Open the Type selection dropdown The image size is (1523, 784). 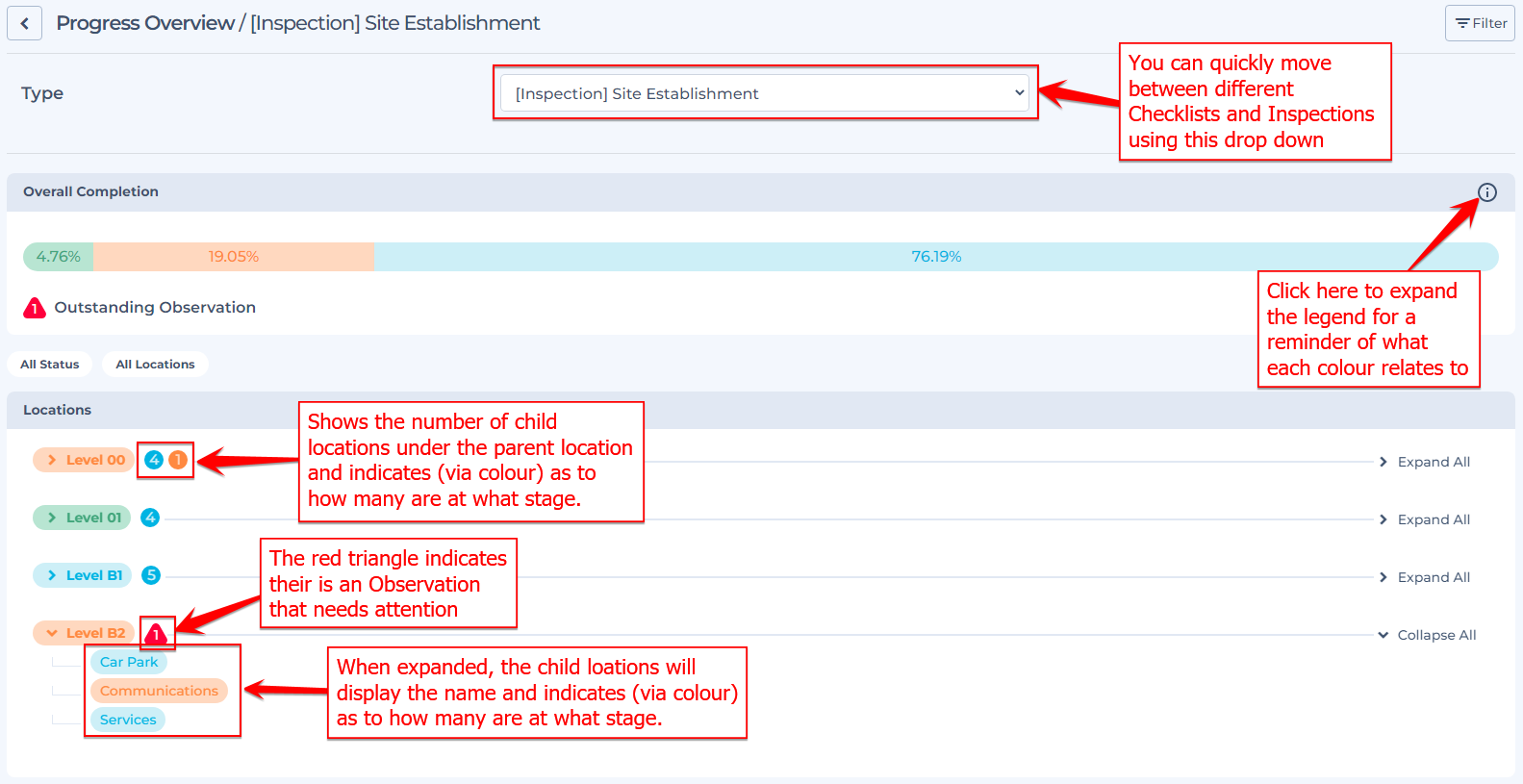(765, 93)
